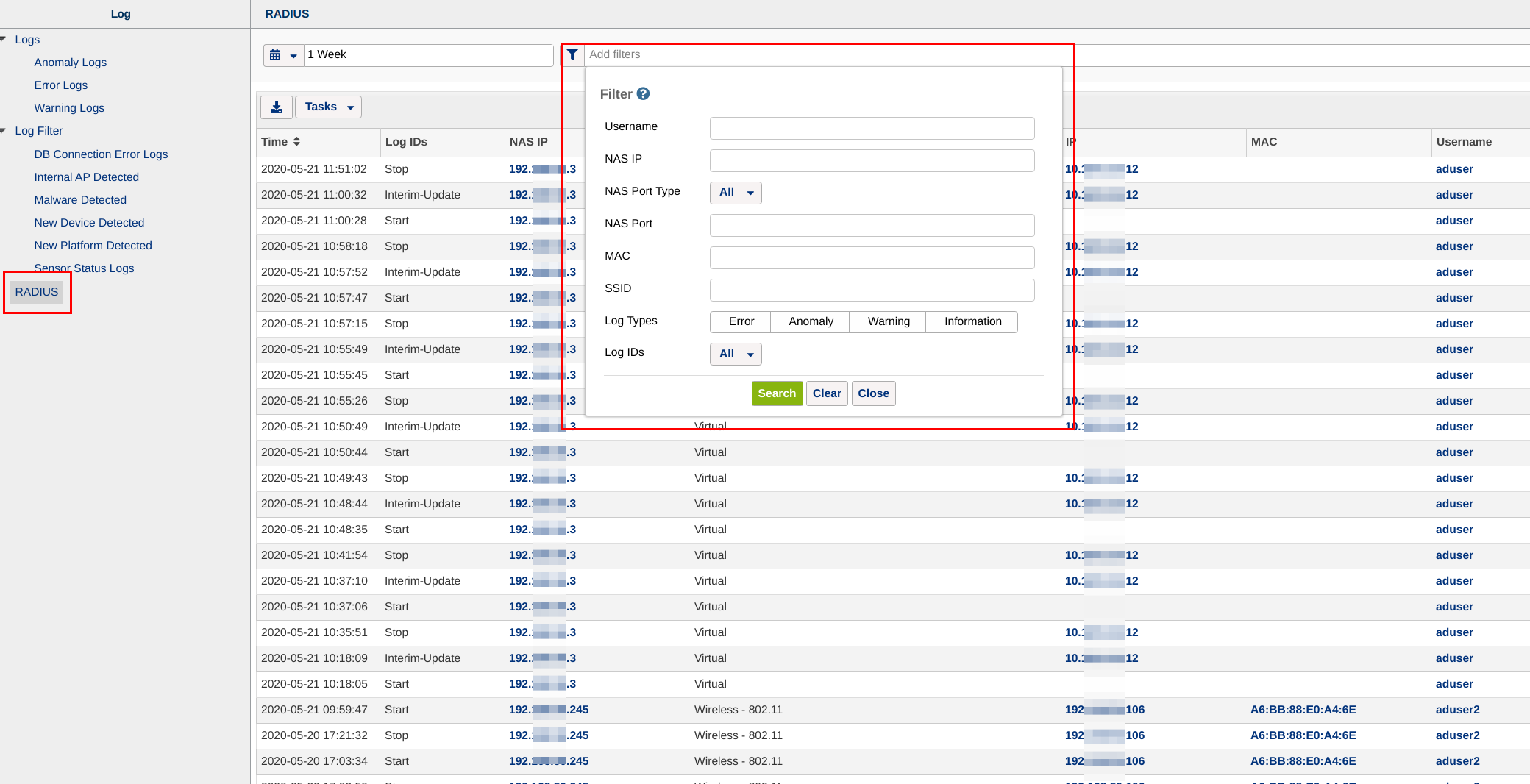Toggle the Error log type
This screenshot has width=1530, height=784.
click(x=741, y=321)
